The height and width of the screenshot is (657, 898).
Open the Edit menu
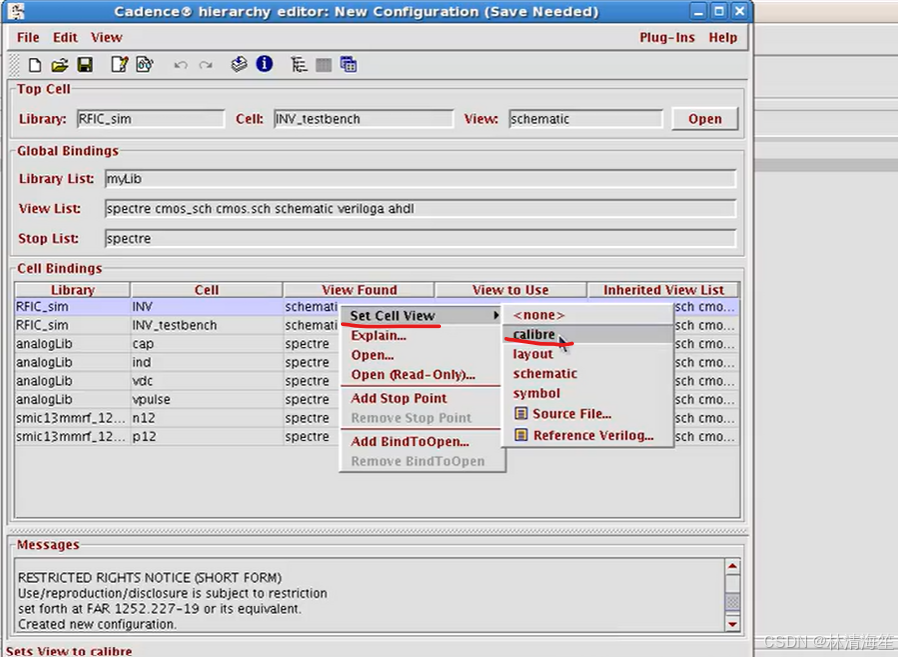pyautogui.click(x=65, y=38)
